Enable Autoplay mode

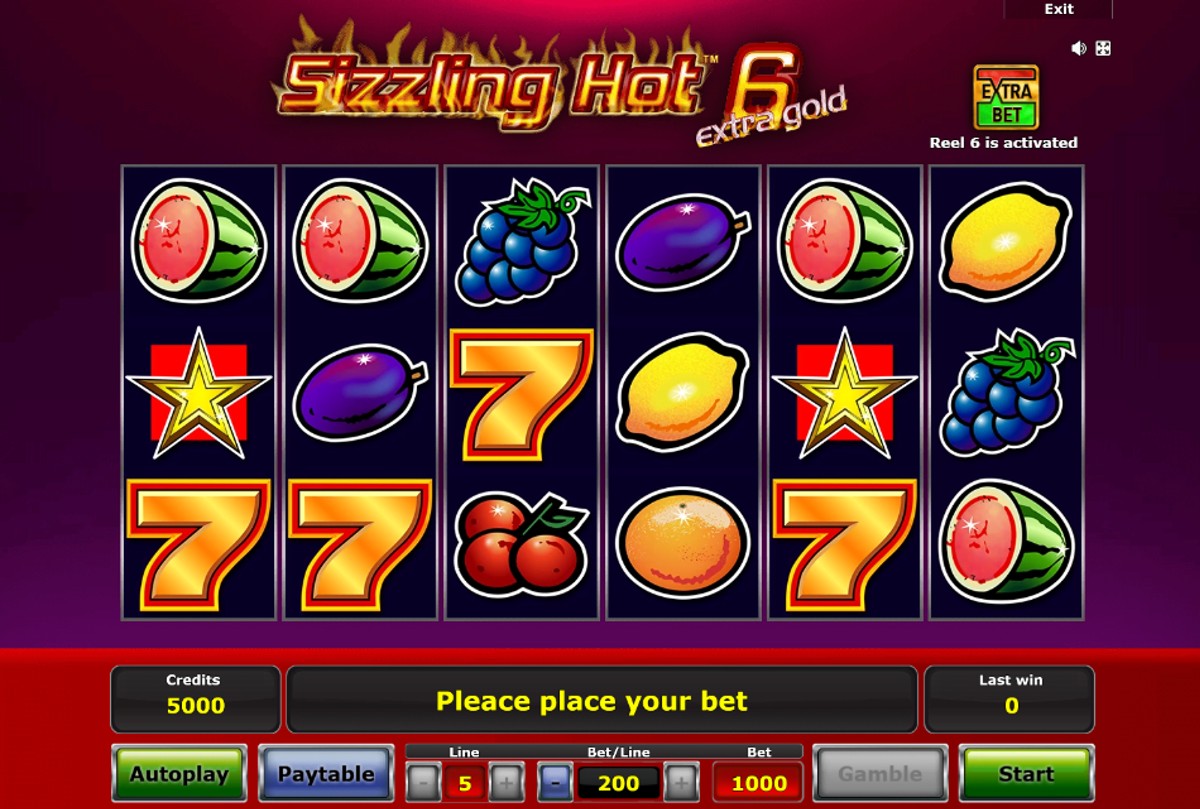[179, 774]
